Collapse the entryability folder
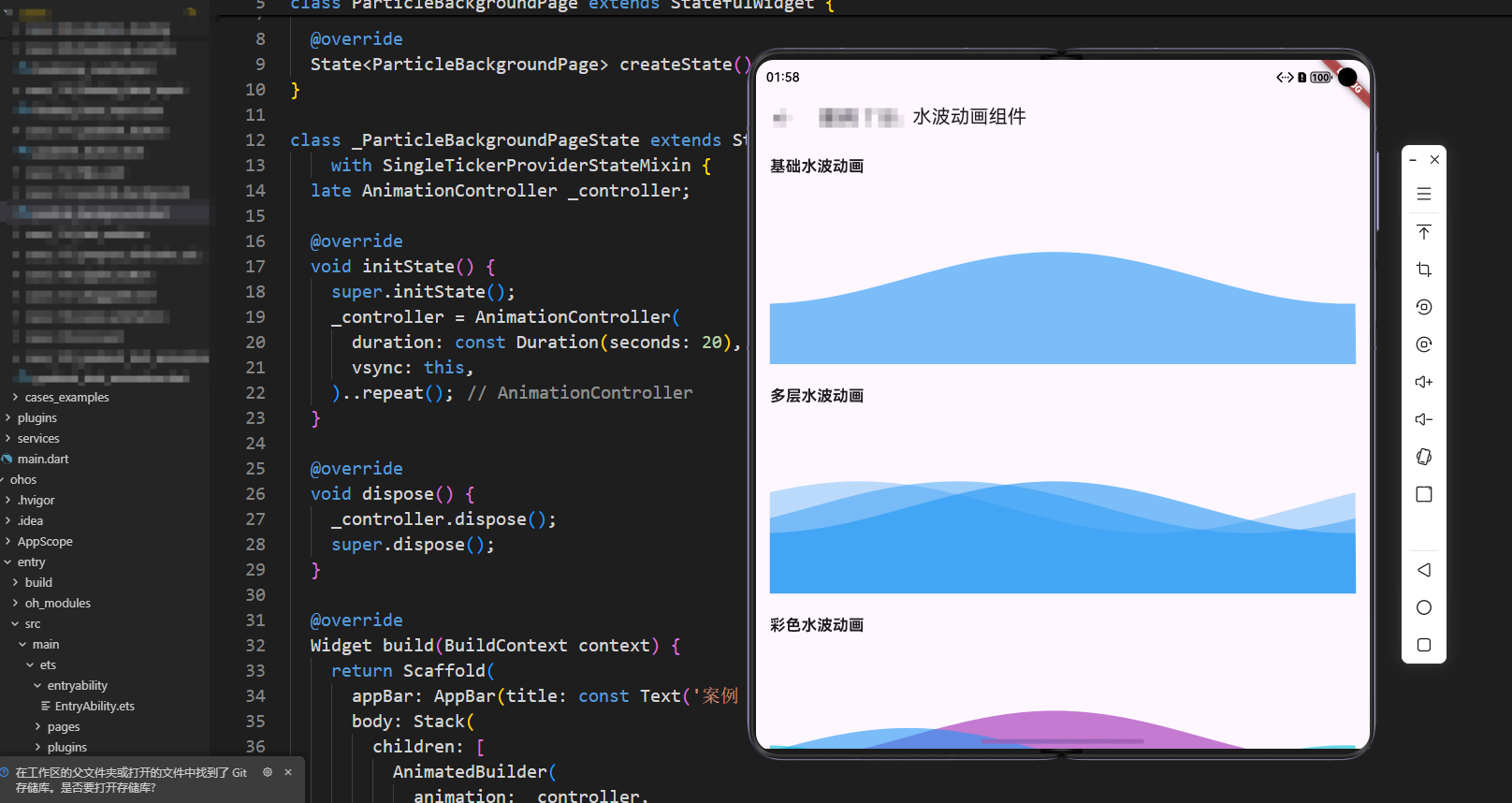This screenshot has height=803, width=1512. coord(37,685)
